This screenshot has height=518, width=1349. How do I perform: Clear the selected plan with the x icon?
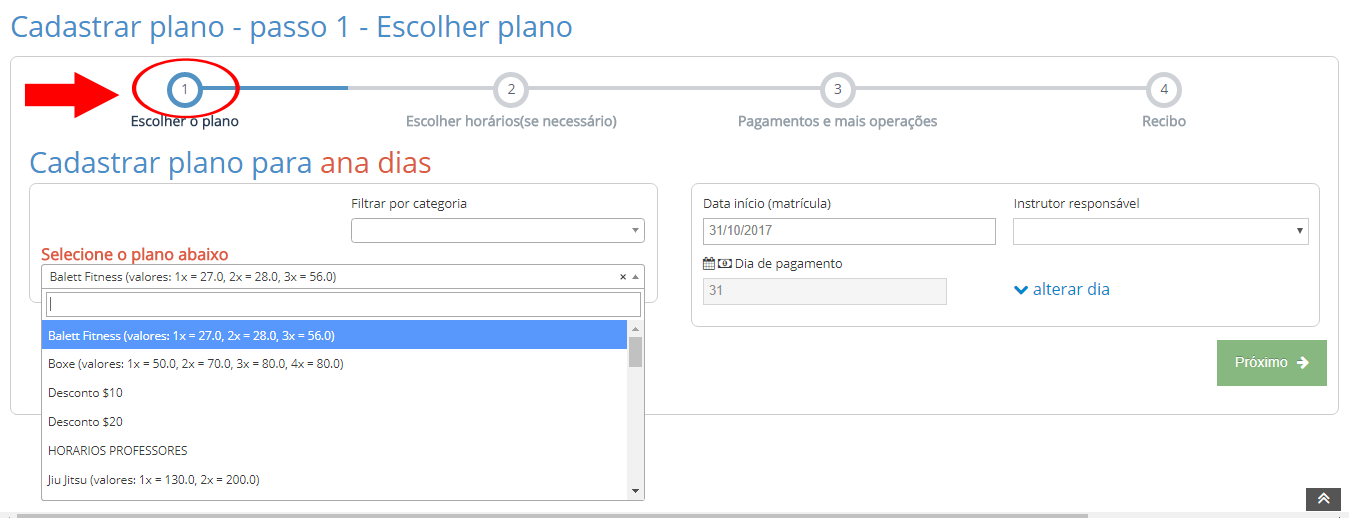pyautogui.click(x=623, y=277)
